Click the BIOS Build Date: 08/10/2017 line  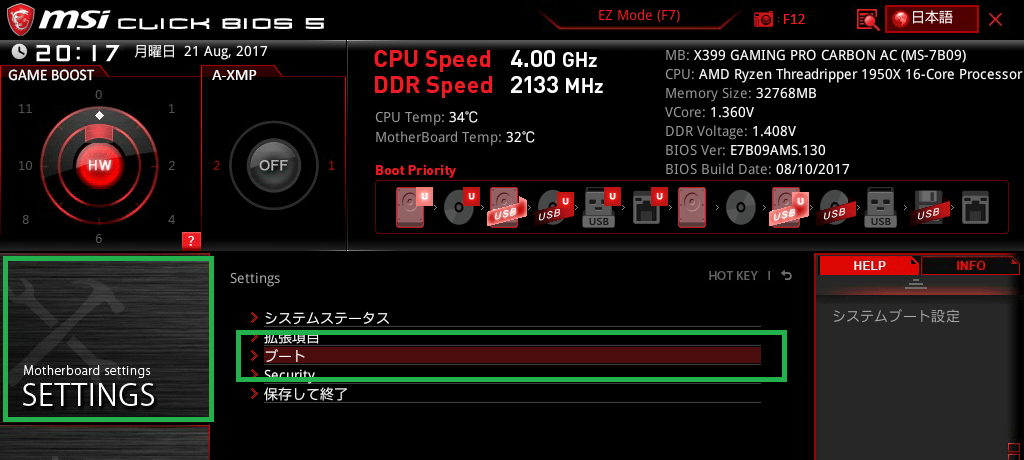pyautogui.click(x=757, y=169)
